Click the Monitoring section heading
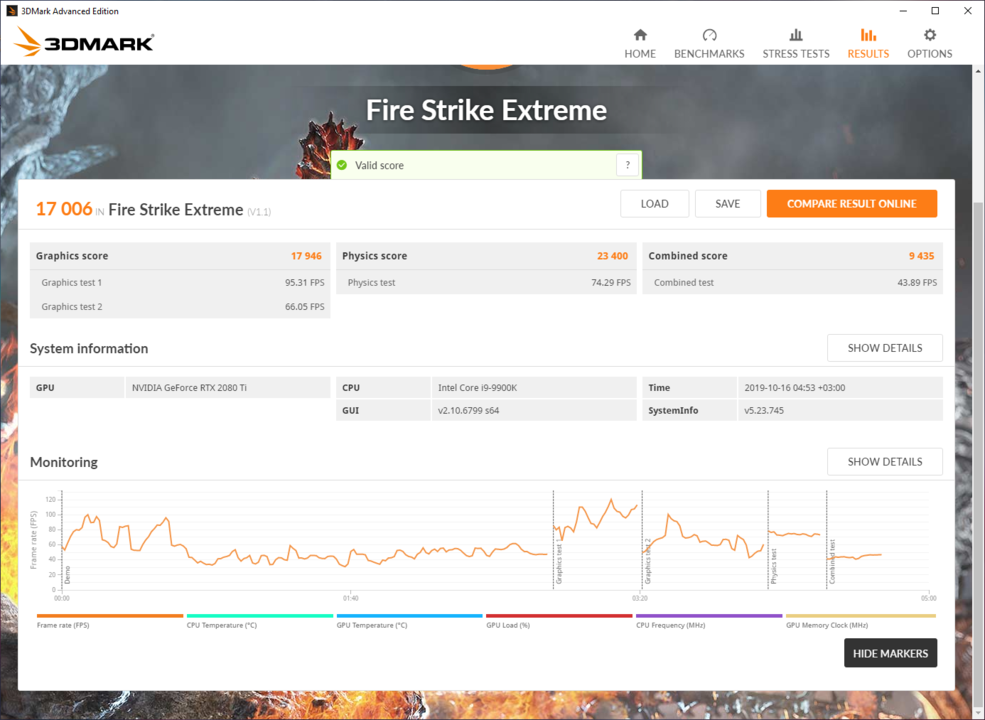The width and height of the screenshot is (985, 720). coord(64,462)
